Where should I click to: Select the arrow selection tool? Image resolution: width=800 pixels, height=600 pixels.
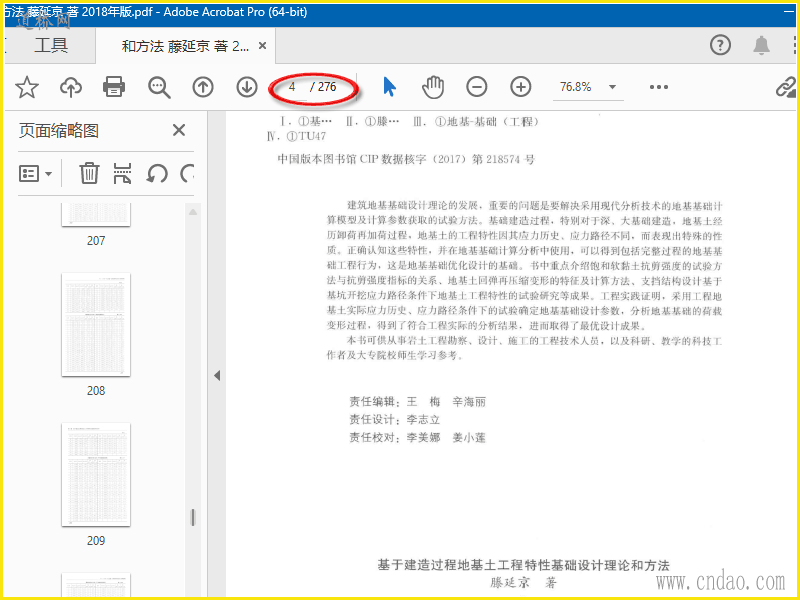click(x=389, y=87)
